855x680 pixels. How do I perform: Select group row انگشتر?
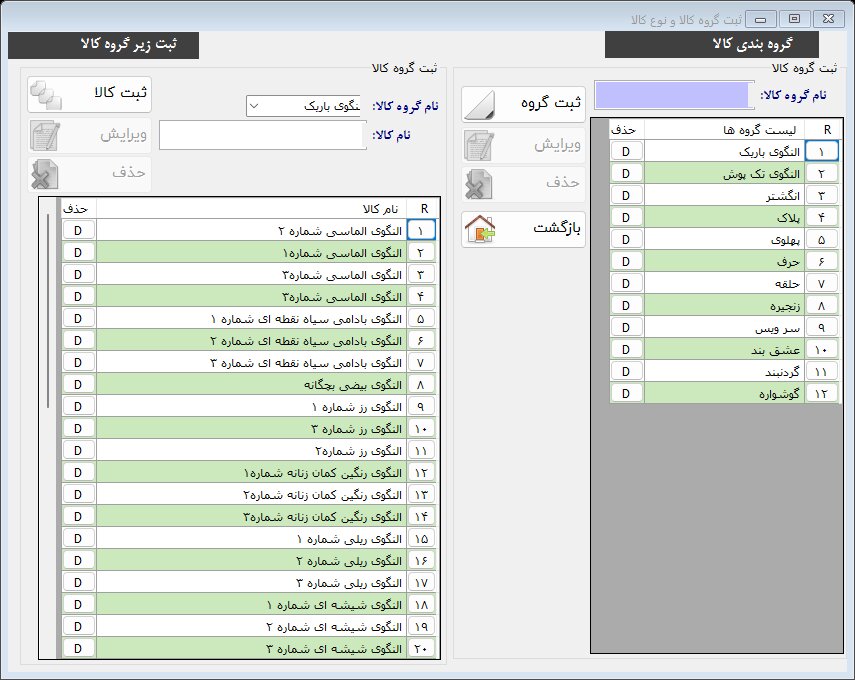tap(724, 195)
